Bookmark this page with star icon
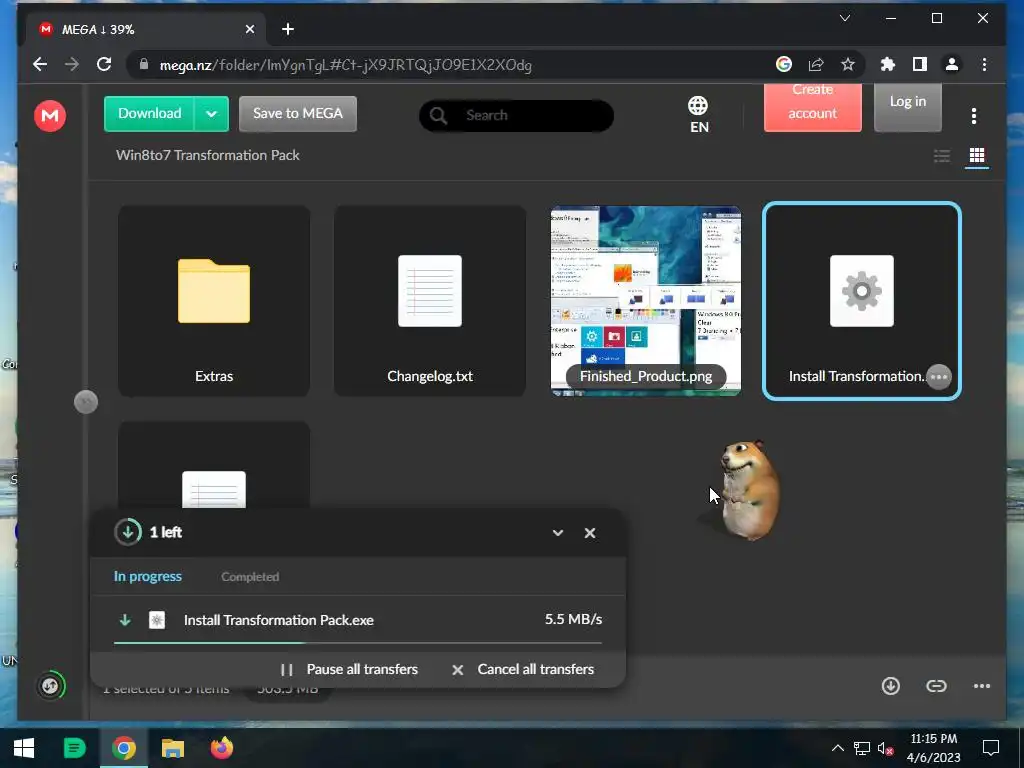Screen dimensions: 1024x768 click(848, 64)
